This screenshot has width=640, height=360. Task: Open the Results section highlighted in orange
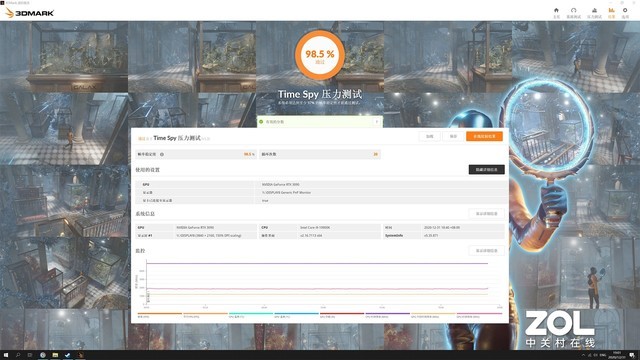coord(611,13)
